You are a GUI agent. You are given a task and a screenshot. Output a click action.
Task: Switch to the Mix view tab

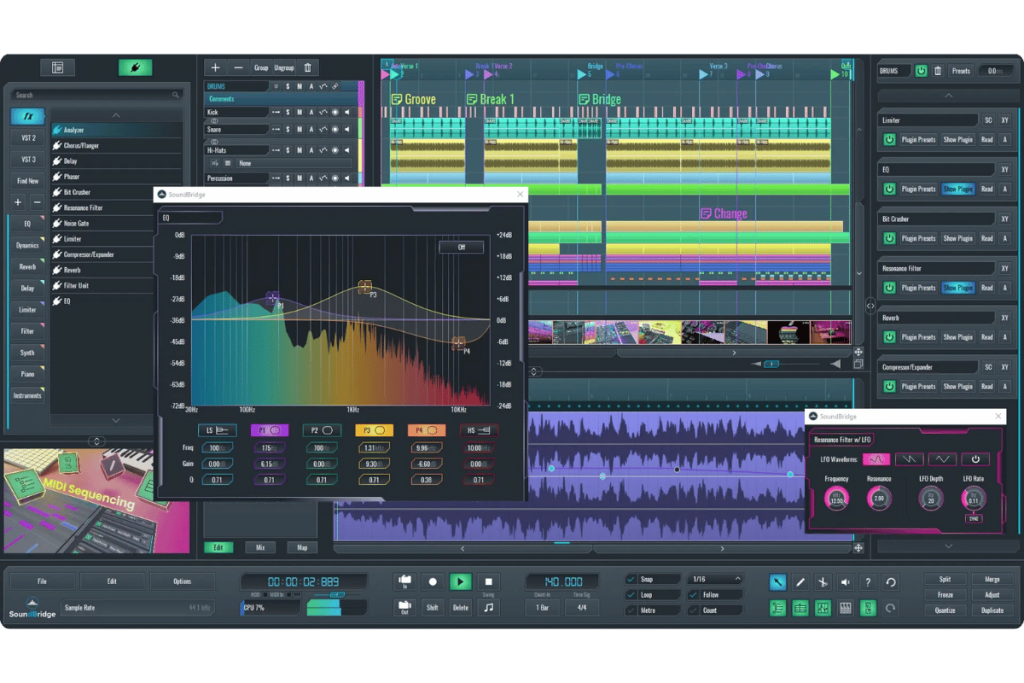pyautogui.click(x=261, y=547)
